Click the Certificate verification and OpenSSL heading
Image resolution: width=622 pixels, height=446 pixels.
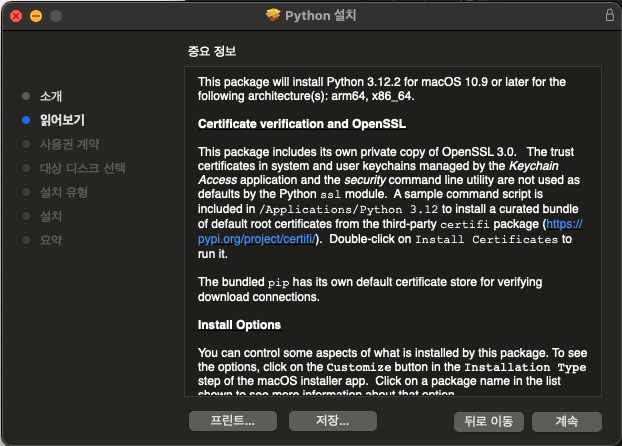click(302, 124)
